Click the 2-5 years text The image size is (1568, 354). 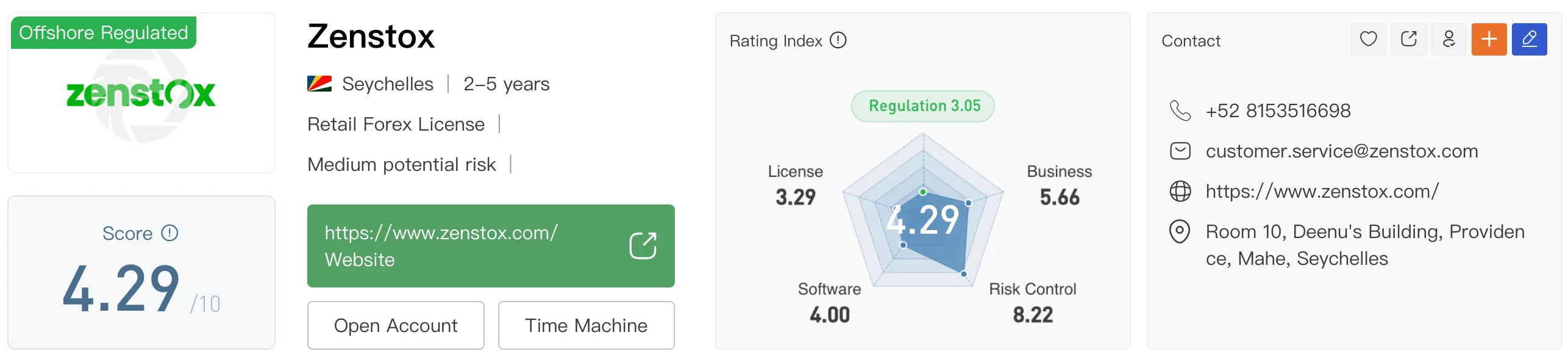pyautogui.click(x=507, y=84)
